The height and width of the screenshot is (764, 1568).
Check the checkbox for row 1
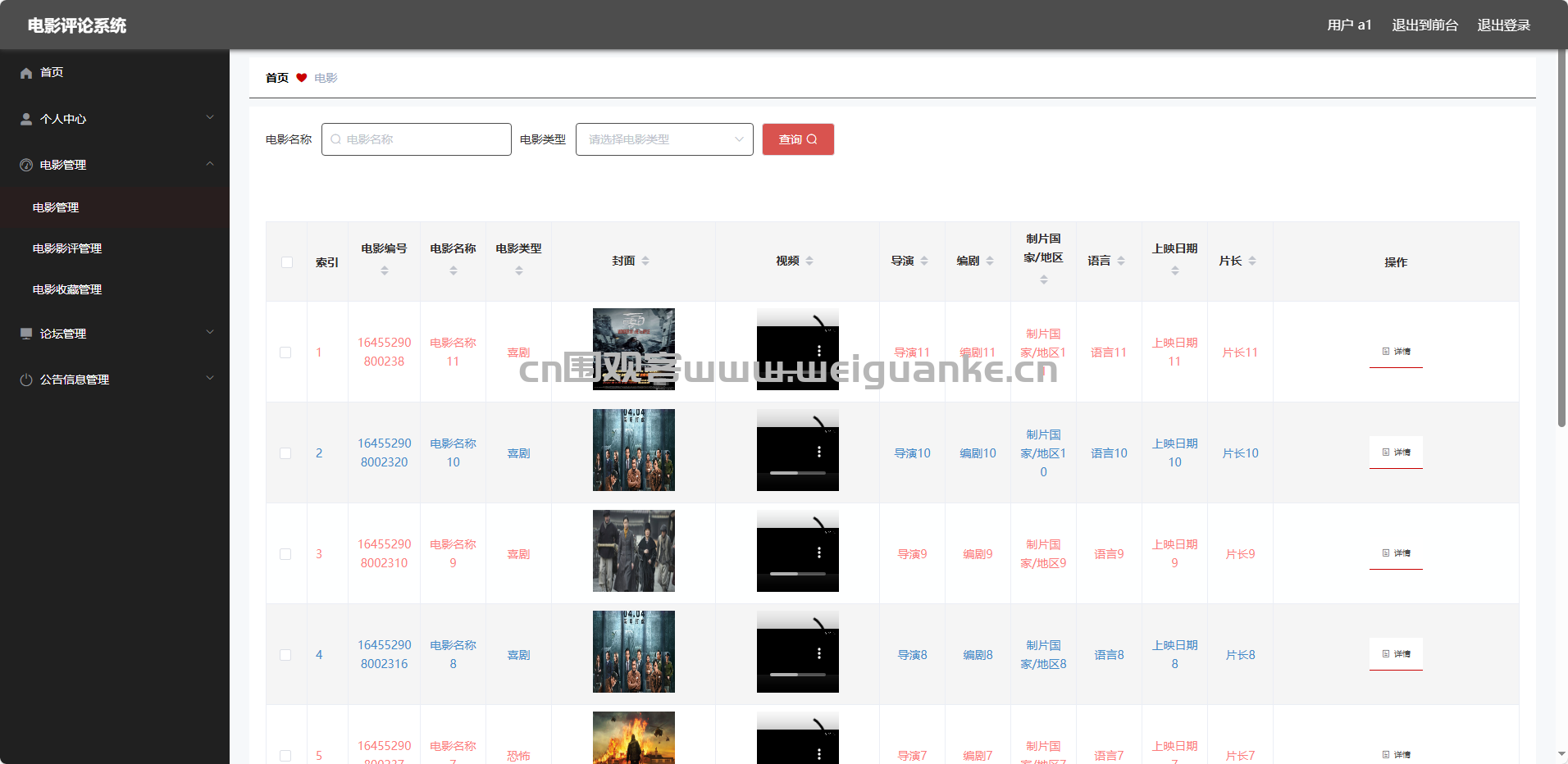[285, 352]
